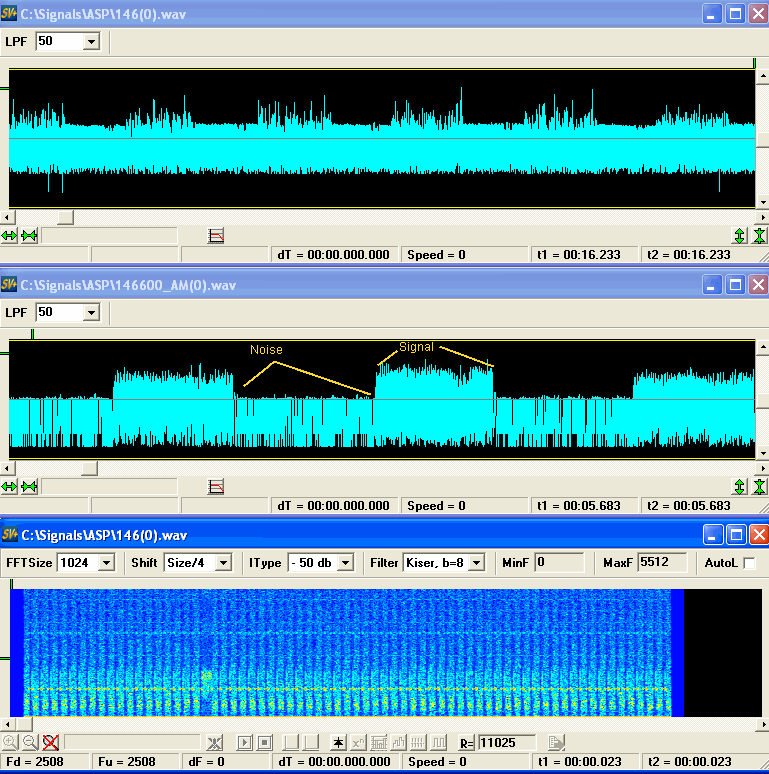Click the export icon right of R= field
Image resolution: width=769 pixels, height=774 pixels.
pyautogui.click(x=556, y=742)
